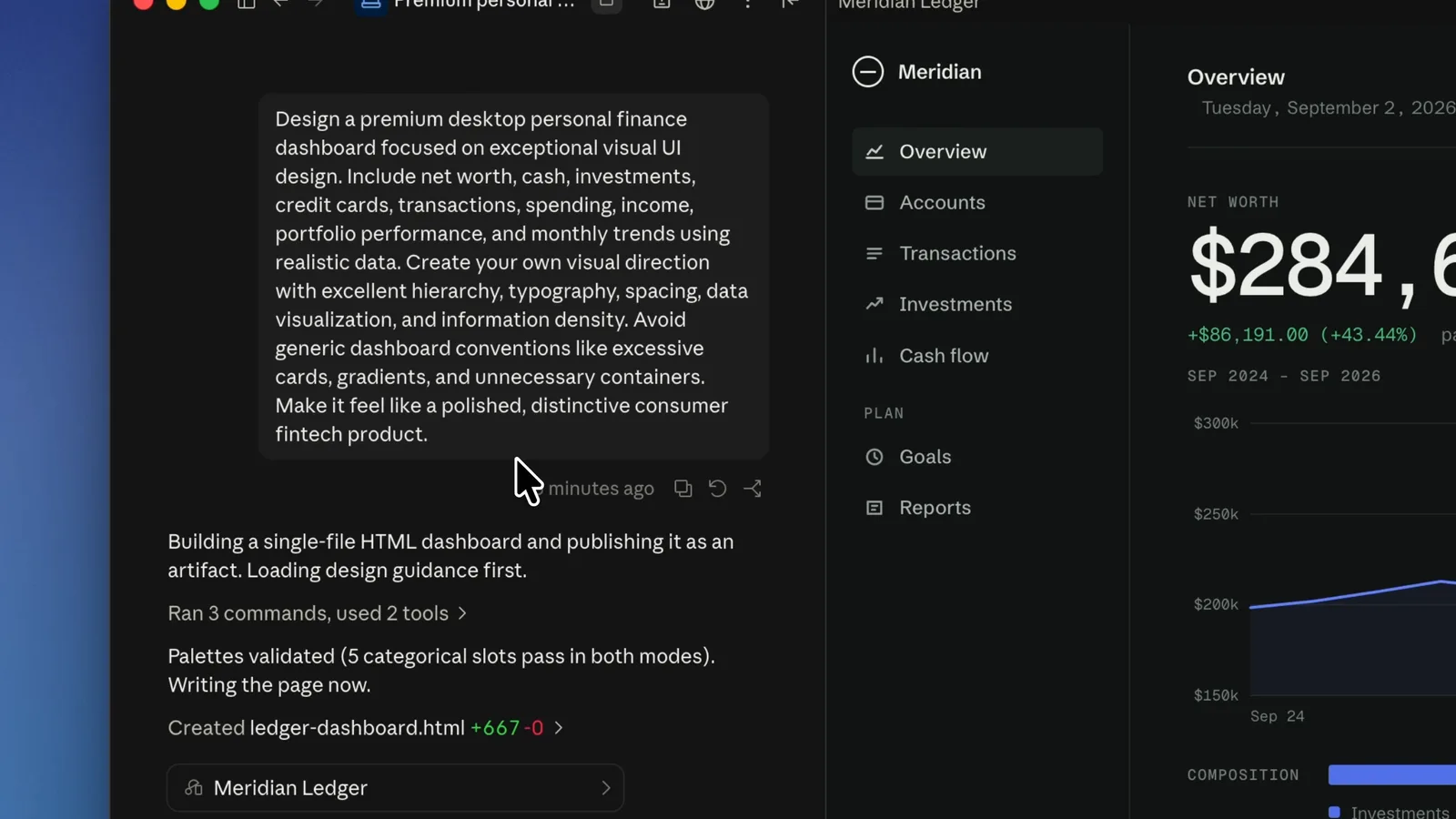
Task: Click the $284 net worth figure
Action: (1323, 265)
